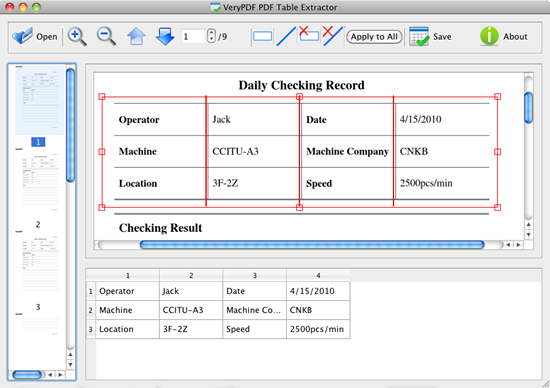
Task: Click top-right handle of red selection box
Action: 497,96
